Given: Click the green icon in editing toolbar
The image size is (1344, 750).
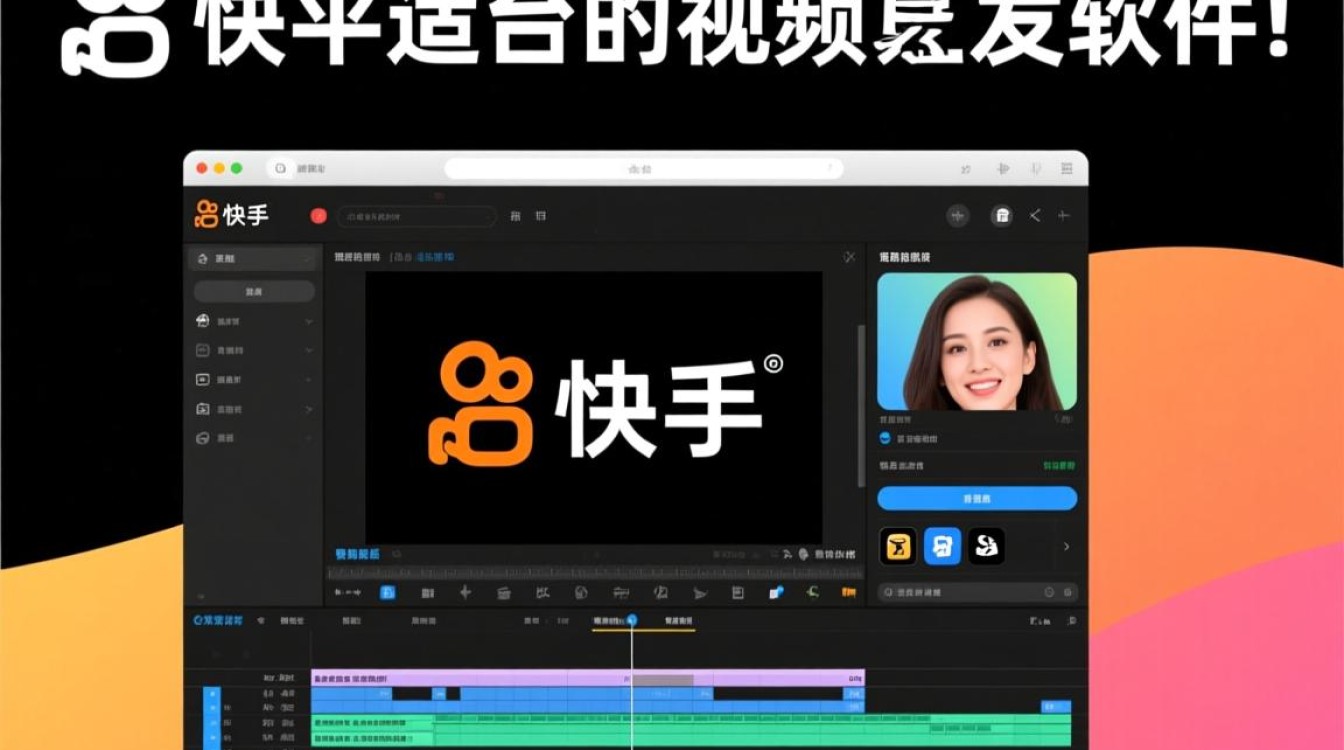Looking at the screenshot, I should 812,592.
